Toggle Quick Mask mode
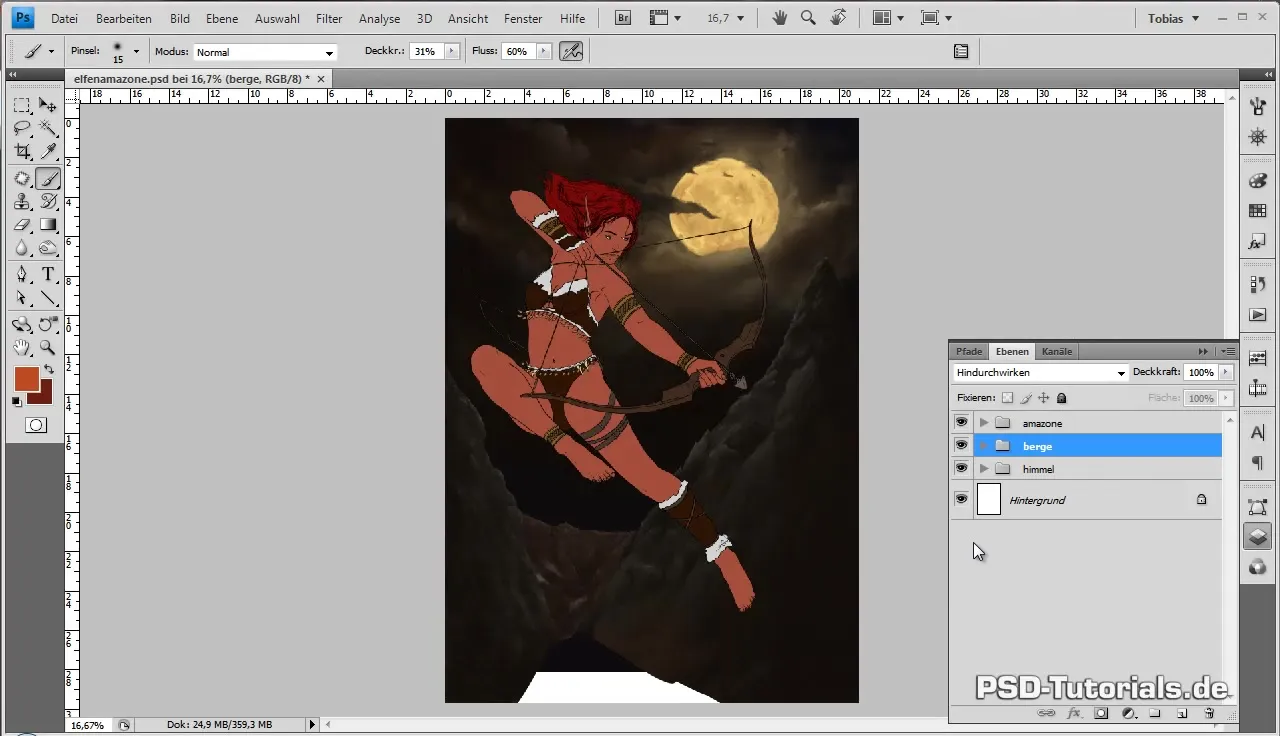Screen dimensions: 1280x736 [35, 425]
